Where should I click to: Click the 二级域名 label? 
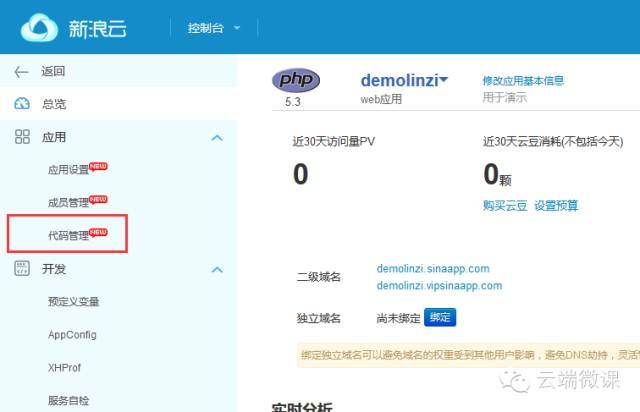pyautogui.click(x=319, y=277)
